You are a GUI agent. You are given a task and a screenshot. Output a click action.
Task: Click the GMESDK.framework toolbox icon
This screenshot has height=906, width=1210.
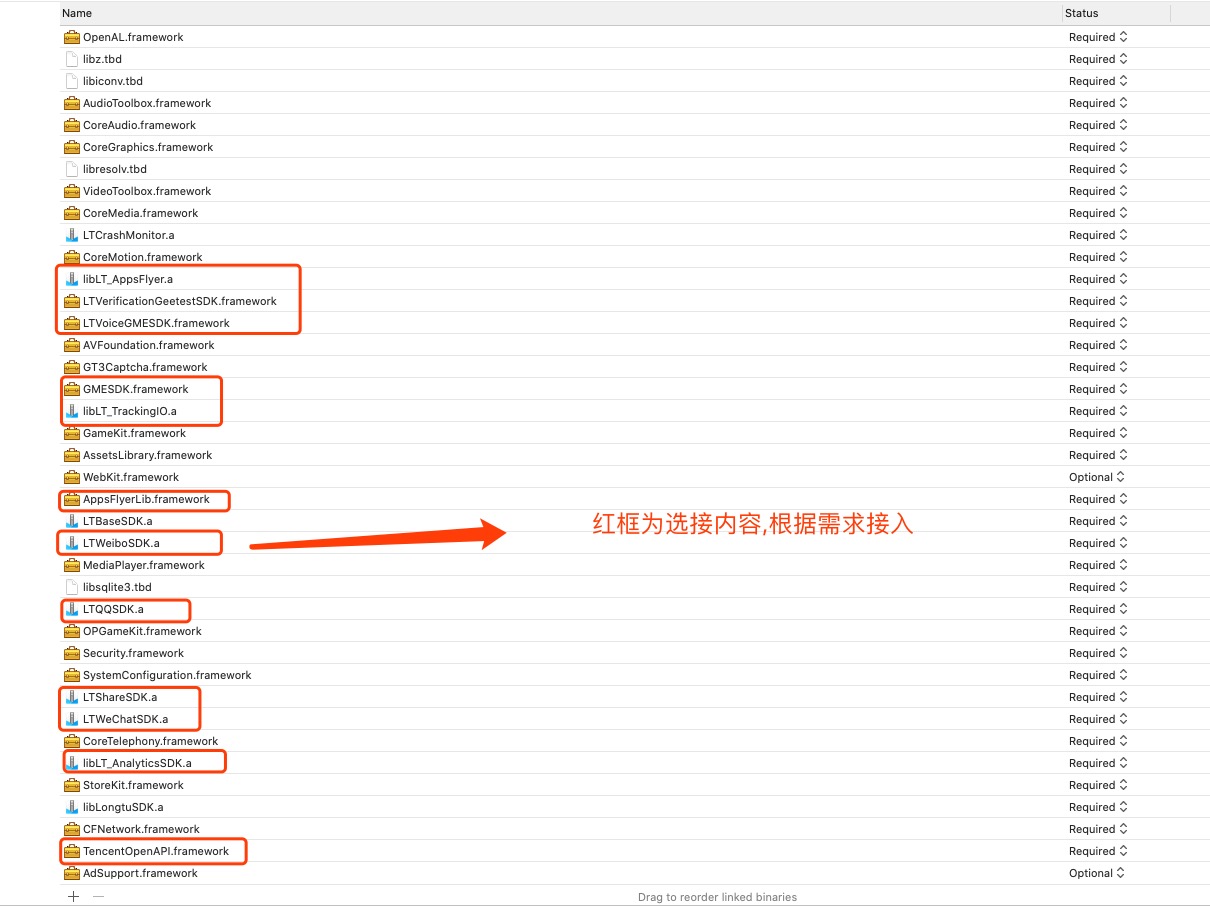tap(72, 389)
